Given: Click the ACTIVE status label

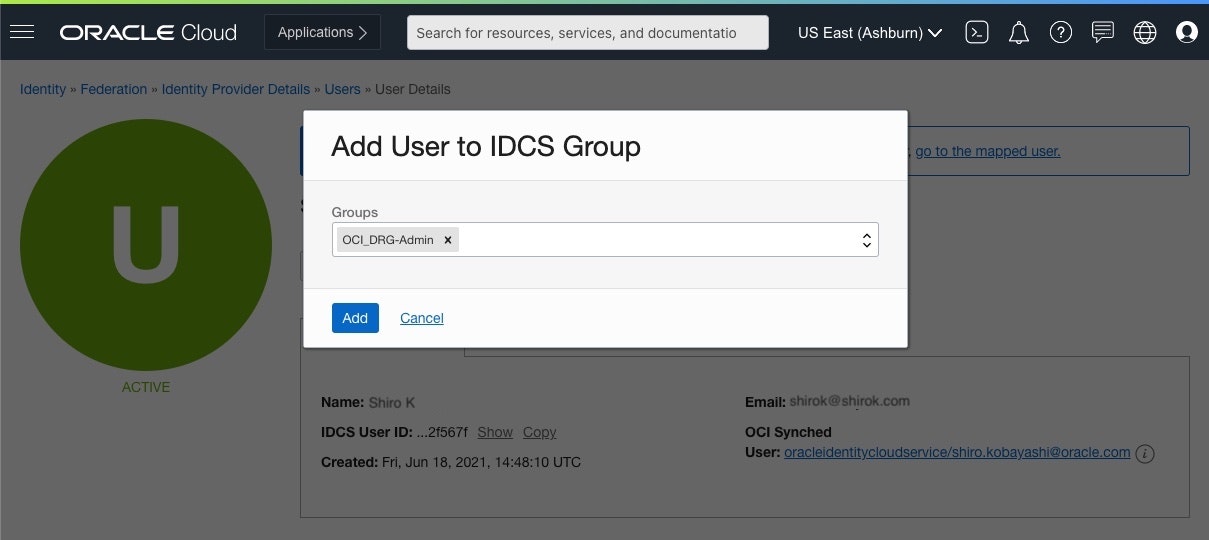Looking at the screenshot, I should point(146,387).
